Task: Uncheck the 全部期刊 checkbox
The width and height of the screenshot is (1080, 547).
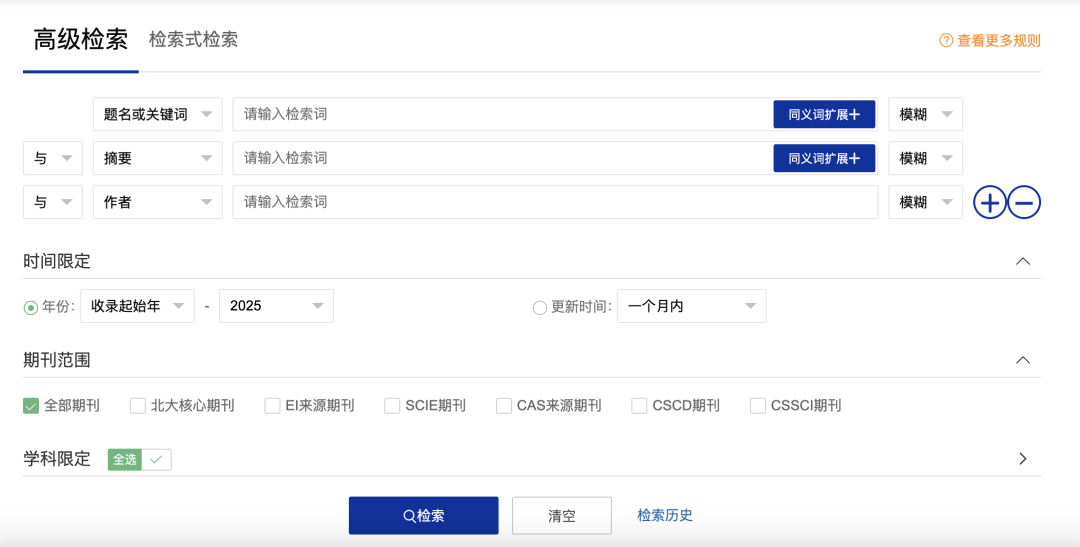Action: click(31, 406)
